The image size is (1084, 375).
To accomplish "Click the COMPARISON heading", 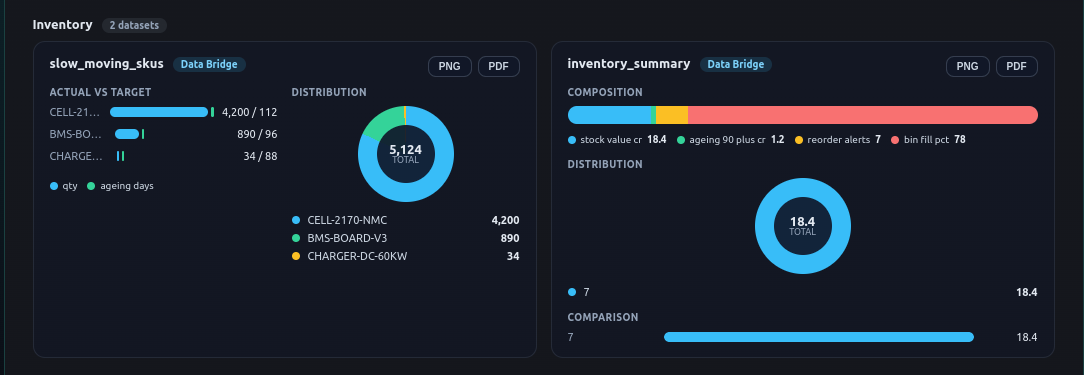I will pos(603,317).
